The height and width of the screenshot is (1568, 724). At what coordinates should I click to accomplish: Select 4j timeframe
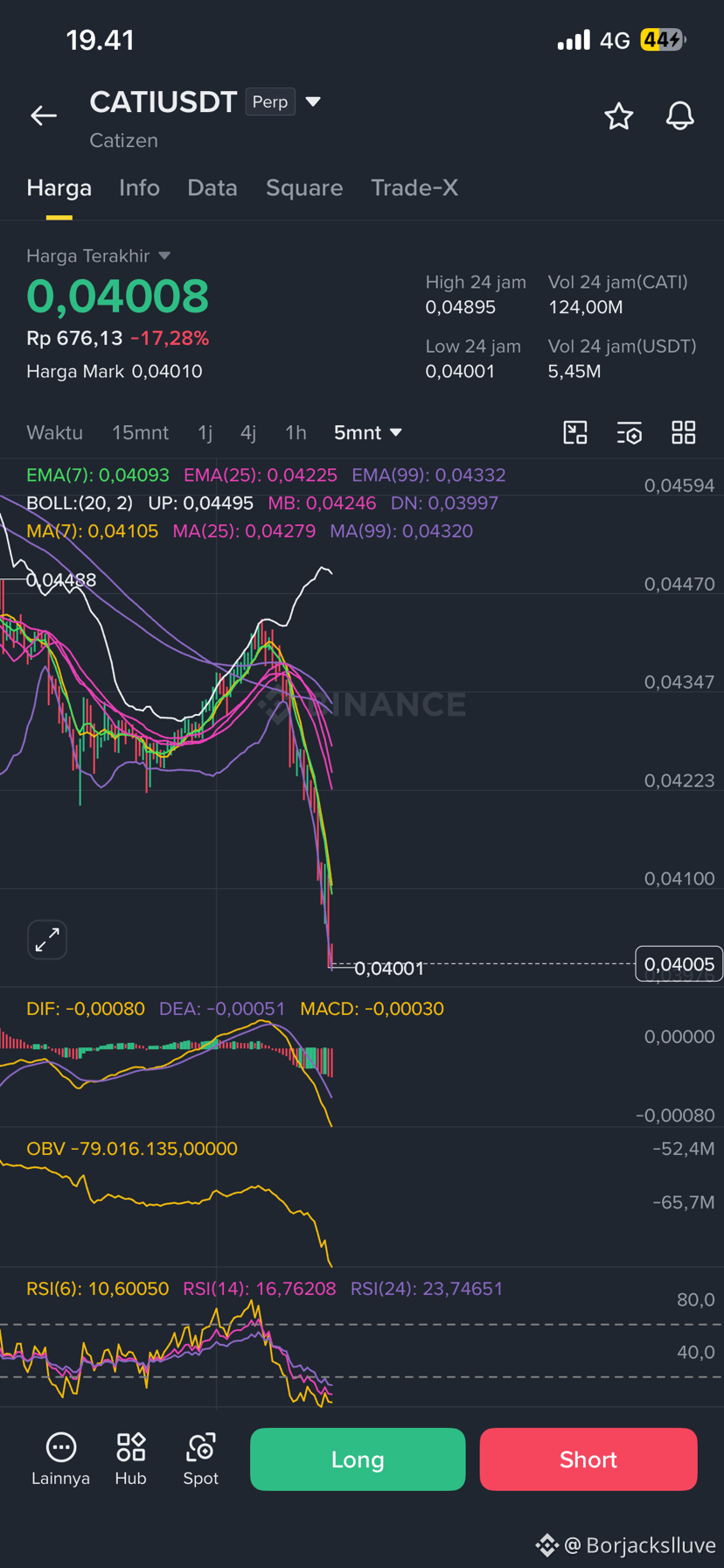[248, 432]
